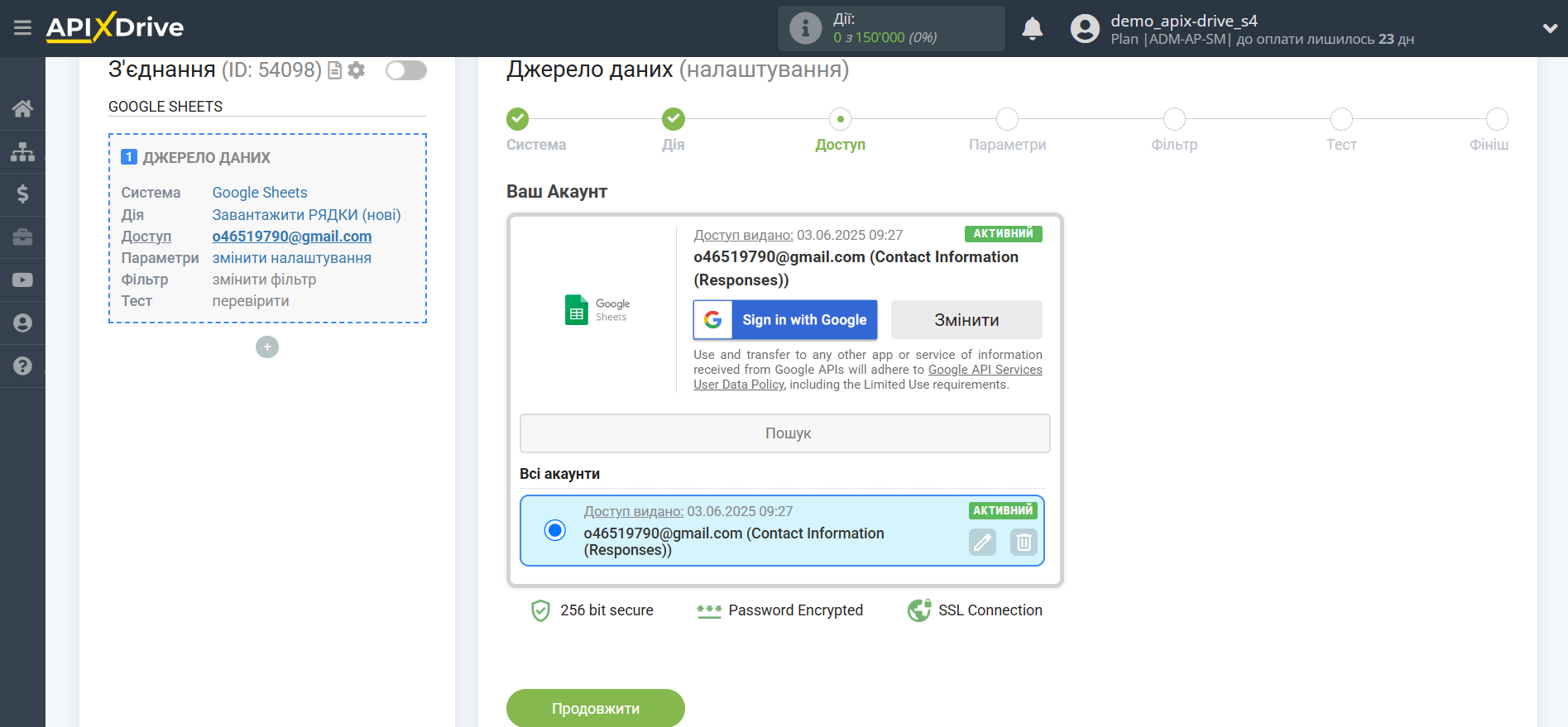This screenshot has width=1568, height=727.
Task: Click the demo_apix-drive_s4 username
Action: point(1183,21)
